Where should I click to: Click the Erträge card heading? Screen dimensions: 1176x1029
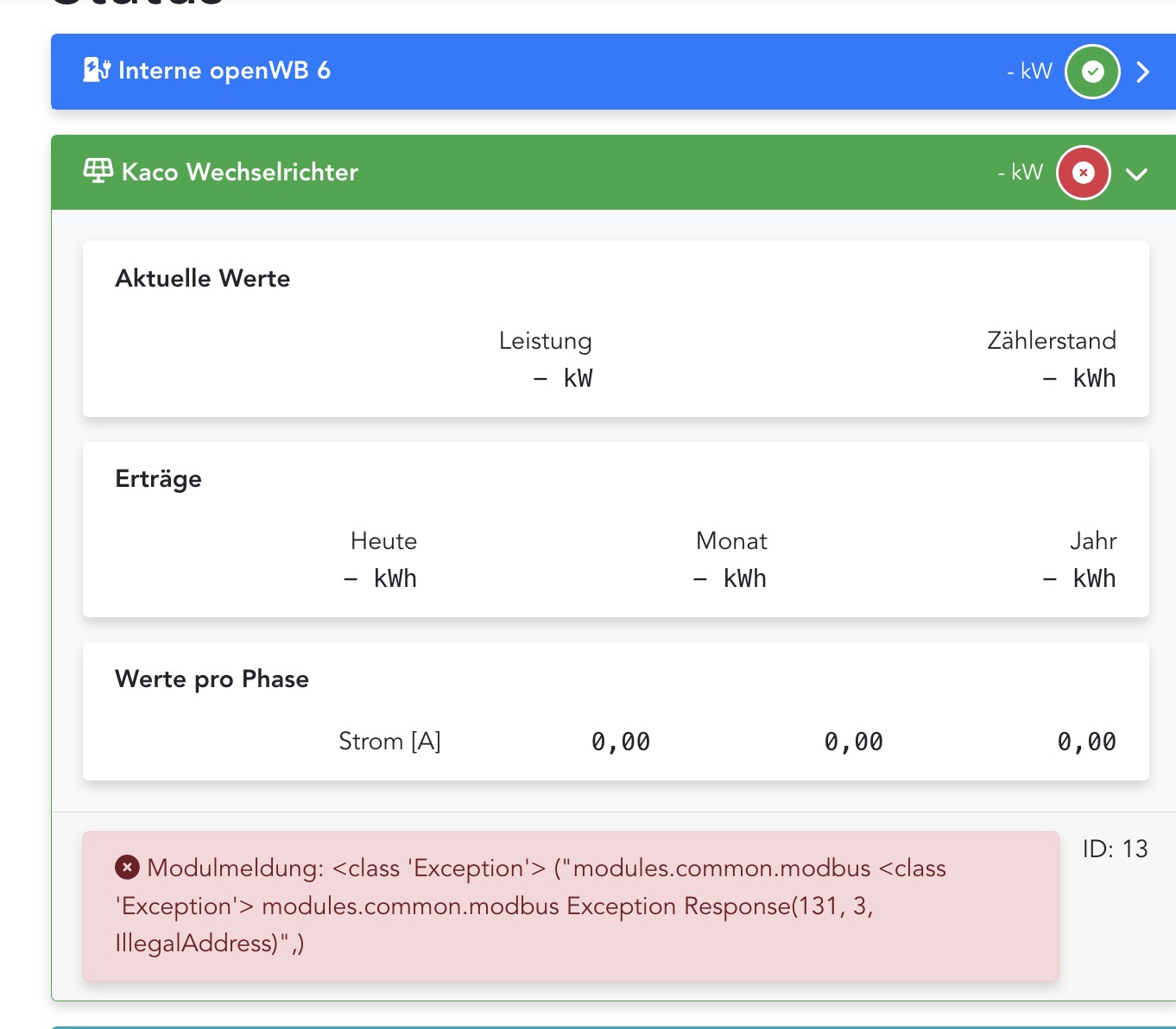158,478
